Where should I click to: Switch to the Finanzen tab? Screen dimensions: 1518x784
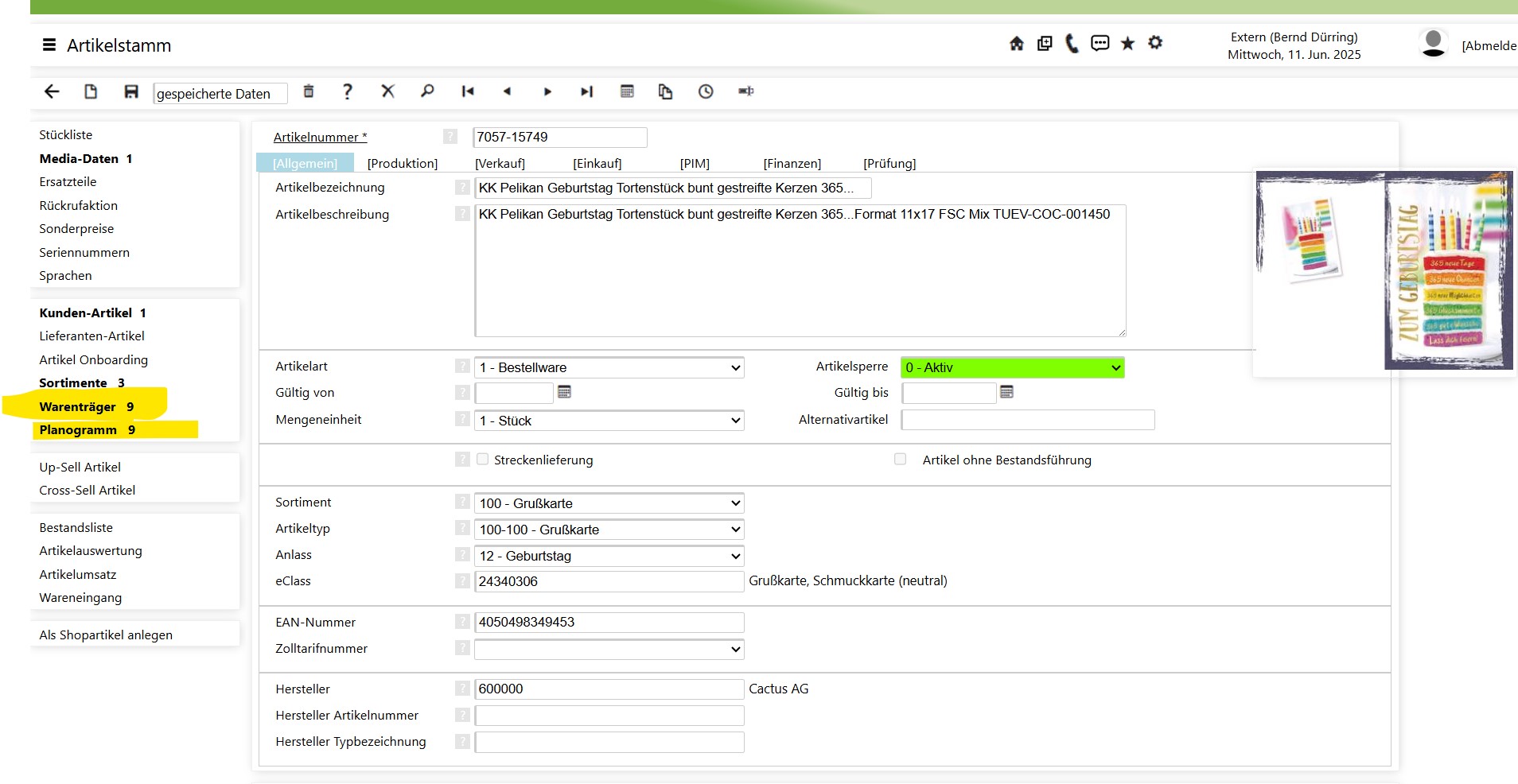coord(792,164)
